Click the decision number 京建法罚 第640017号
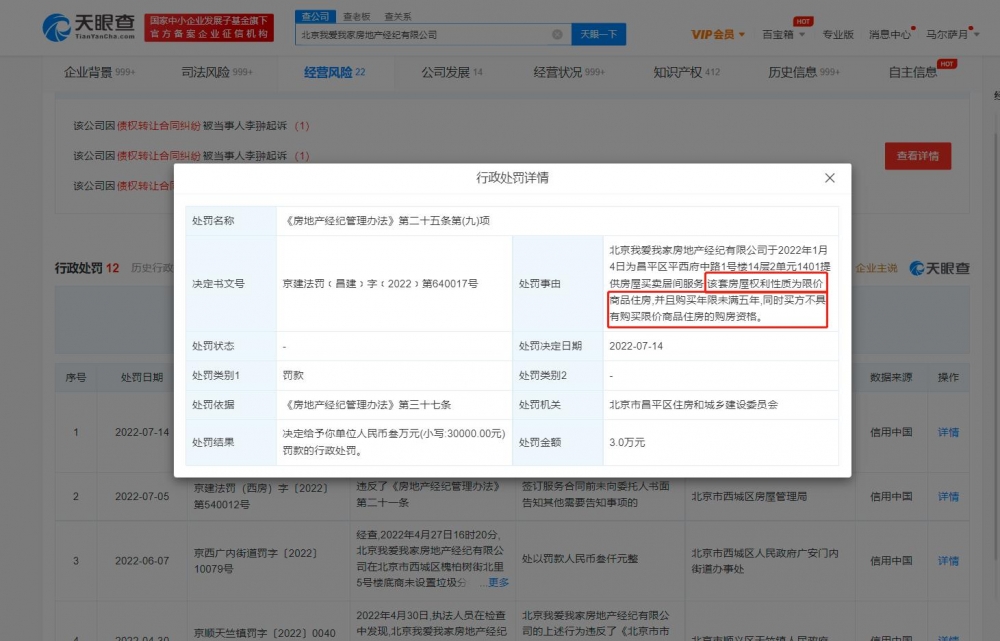1000x641 pixels. pos(380,284)
